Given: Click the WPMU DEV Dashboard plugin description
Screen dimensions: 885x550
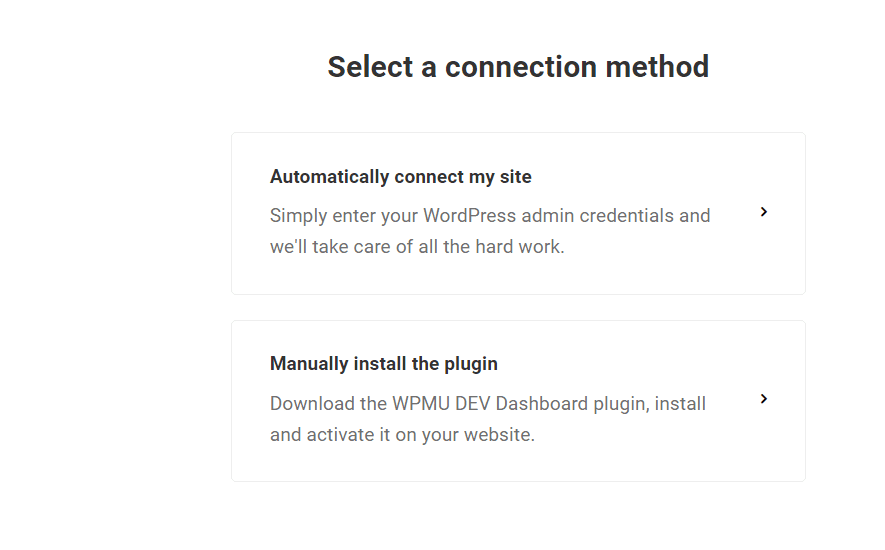Looking at the screenshot, I should tap(488, 404).
